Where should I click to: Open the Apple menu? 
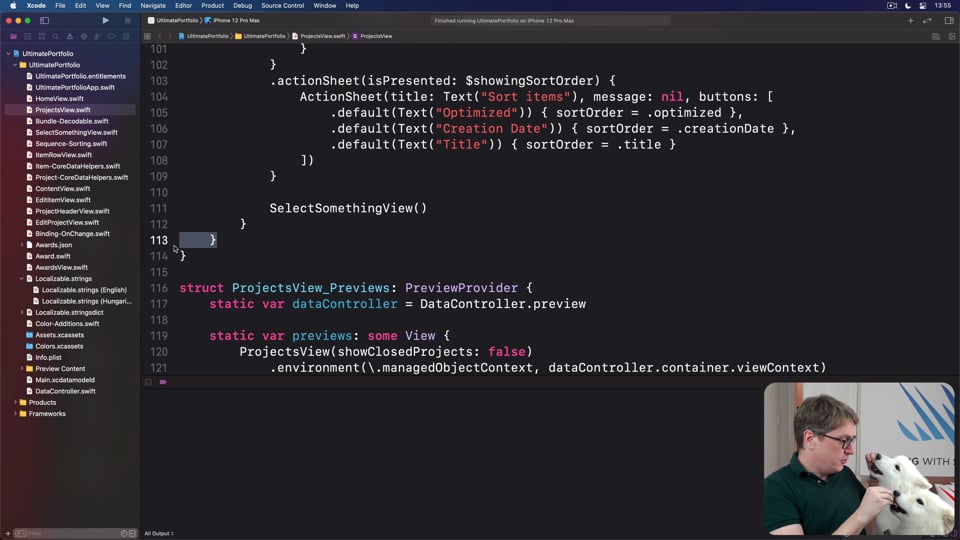[13, 6]
